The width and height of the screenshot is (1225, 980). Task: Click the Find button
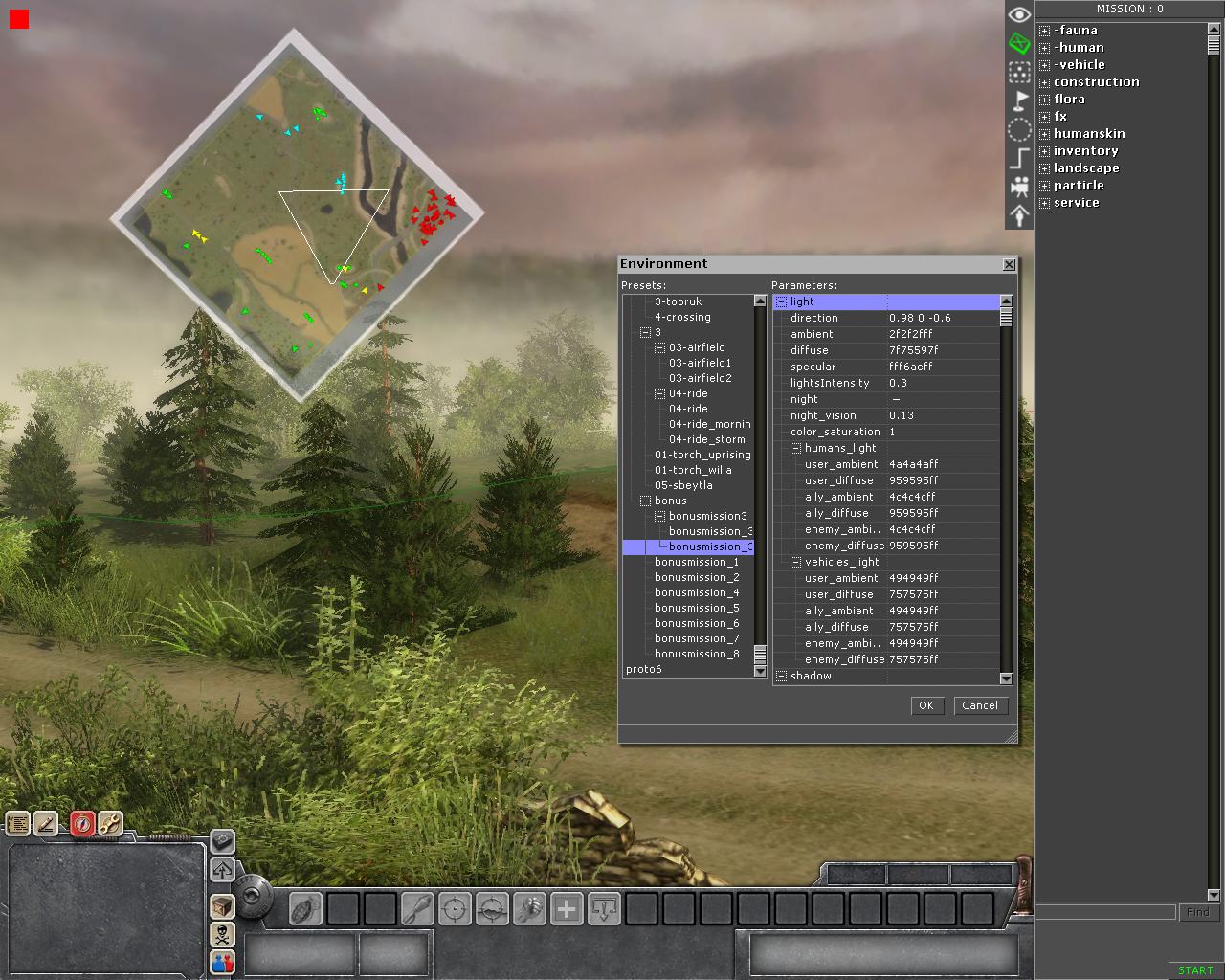pyautogui.click(x=1198, y=913)
